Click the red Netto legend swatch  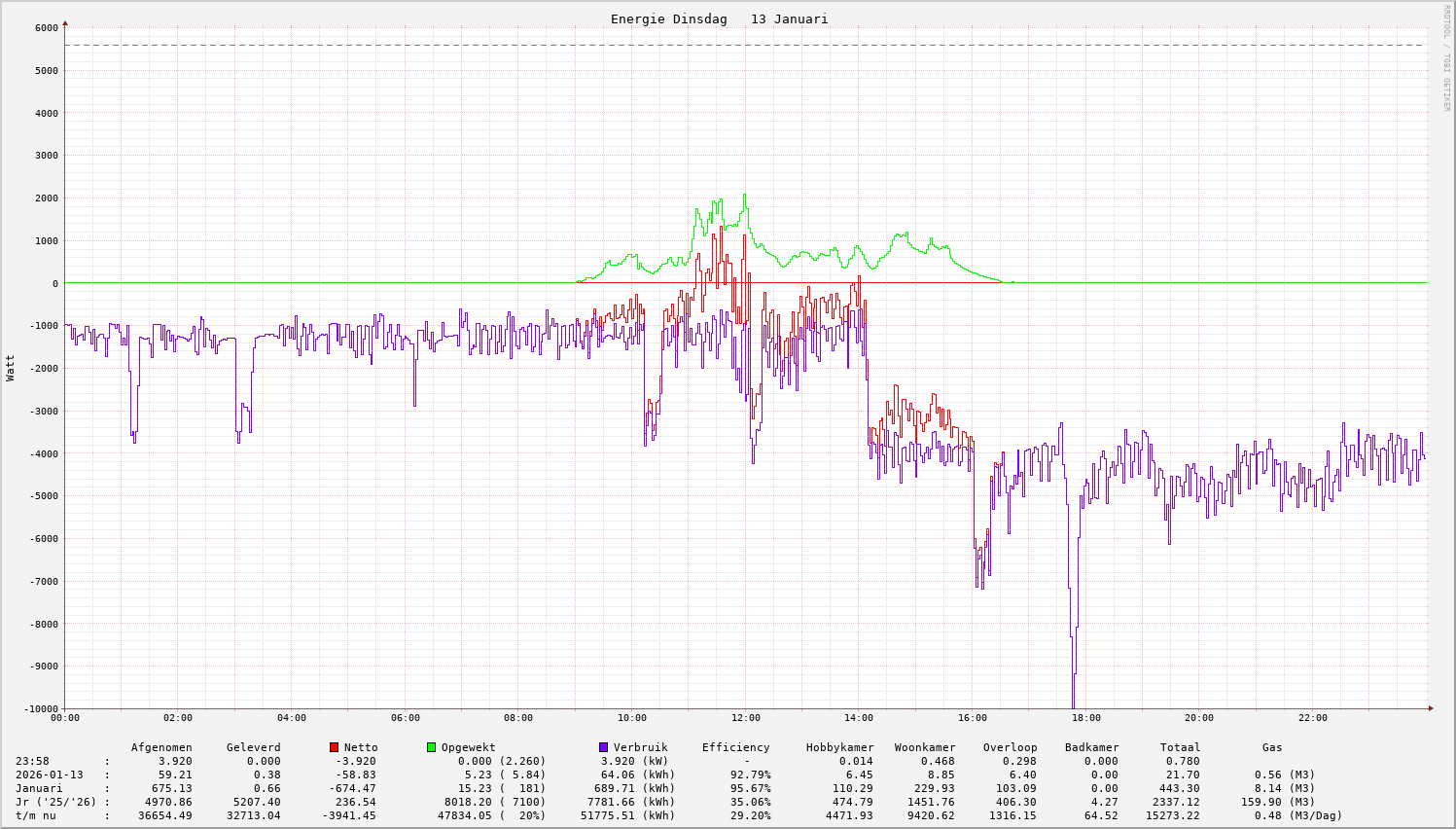tap(334, 747)
